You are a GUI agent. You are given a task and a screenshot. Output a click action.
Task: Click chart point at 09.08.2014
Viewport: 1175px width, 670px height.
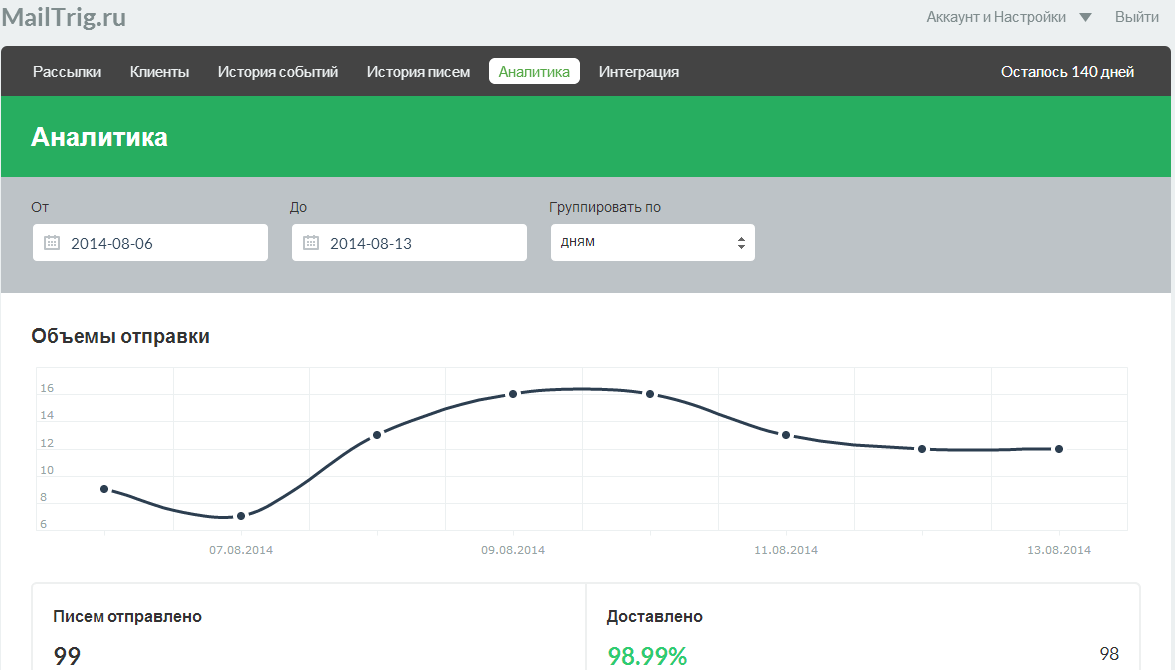tap(513, 394)
